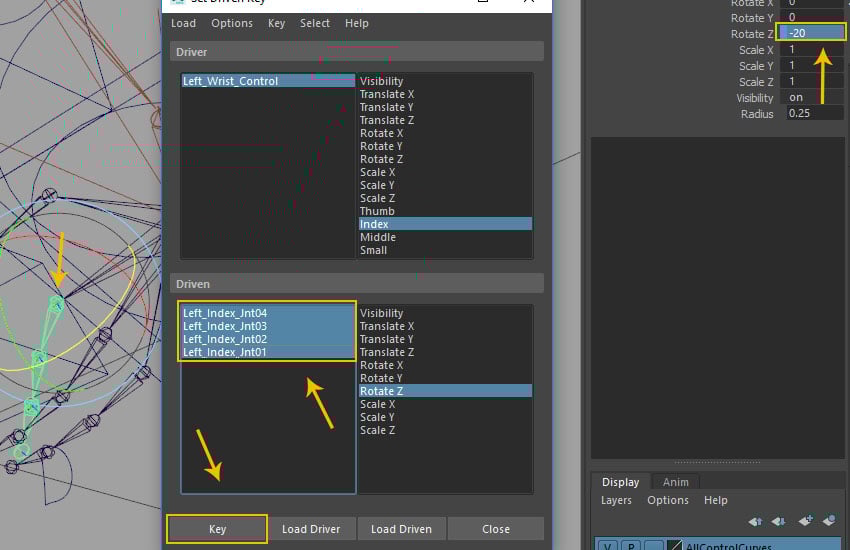This screenshot has height=550, width=850.
Task: Click Scale Z value field in Channel Box
Action: pos(812,81)
